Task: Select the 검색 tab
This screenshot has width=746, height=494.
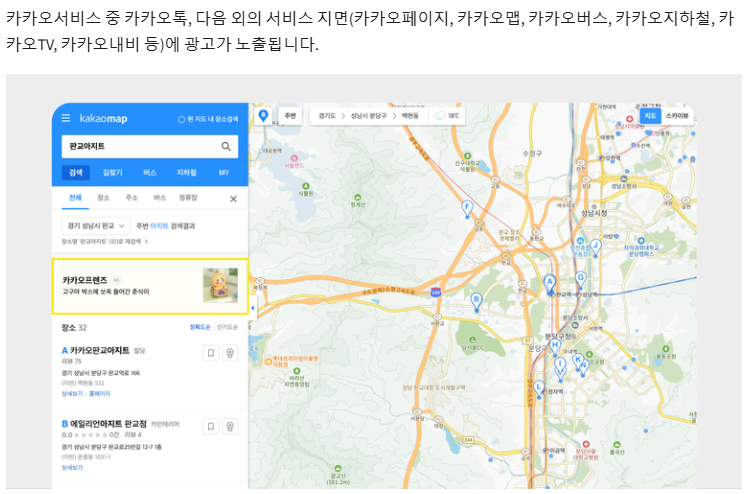Action: pyautogui.click(x=76, y=172)
